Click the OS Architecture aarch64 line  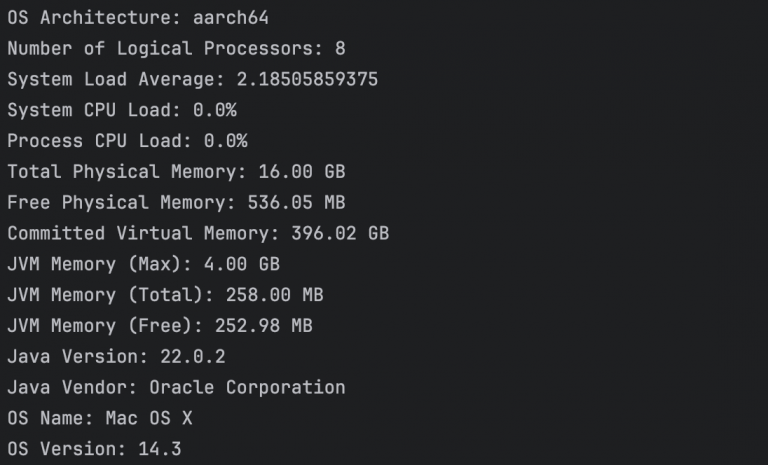click(137, 18)
